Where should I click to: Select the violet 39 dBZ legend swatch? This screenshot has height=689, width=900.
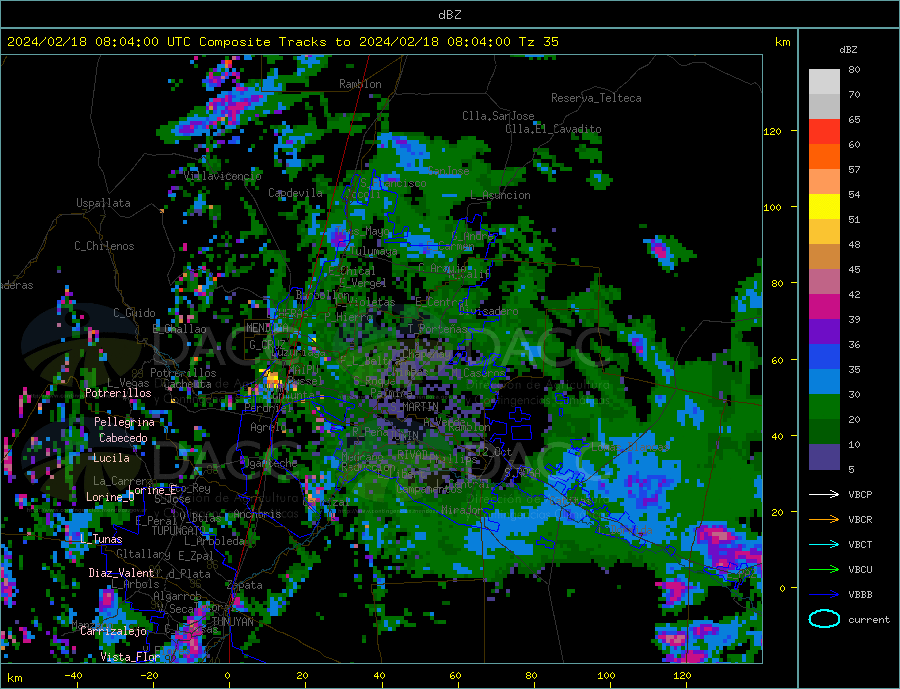pos(824,331)
